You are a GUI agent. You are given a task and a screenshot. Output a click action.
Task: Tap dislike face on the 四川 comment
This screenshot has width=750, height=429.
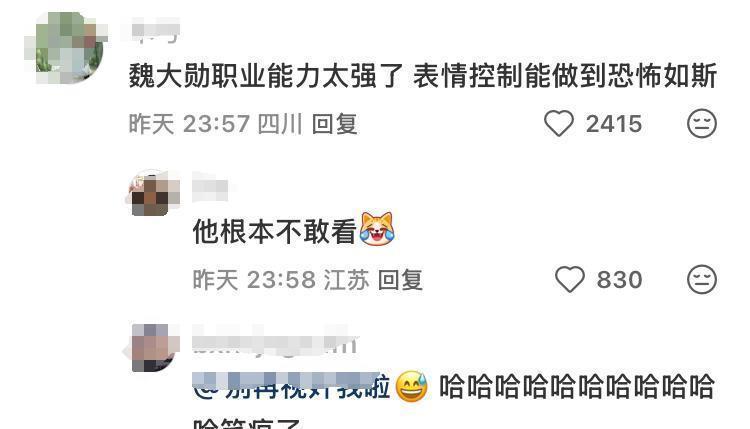[702, 123]
